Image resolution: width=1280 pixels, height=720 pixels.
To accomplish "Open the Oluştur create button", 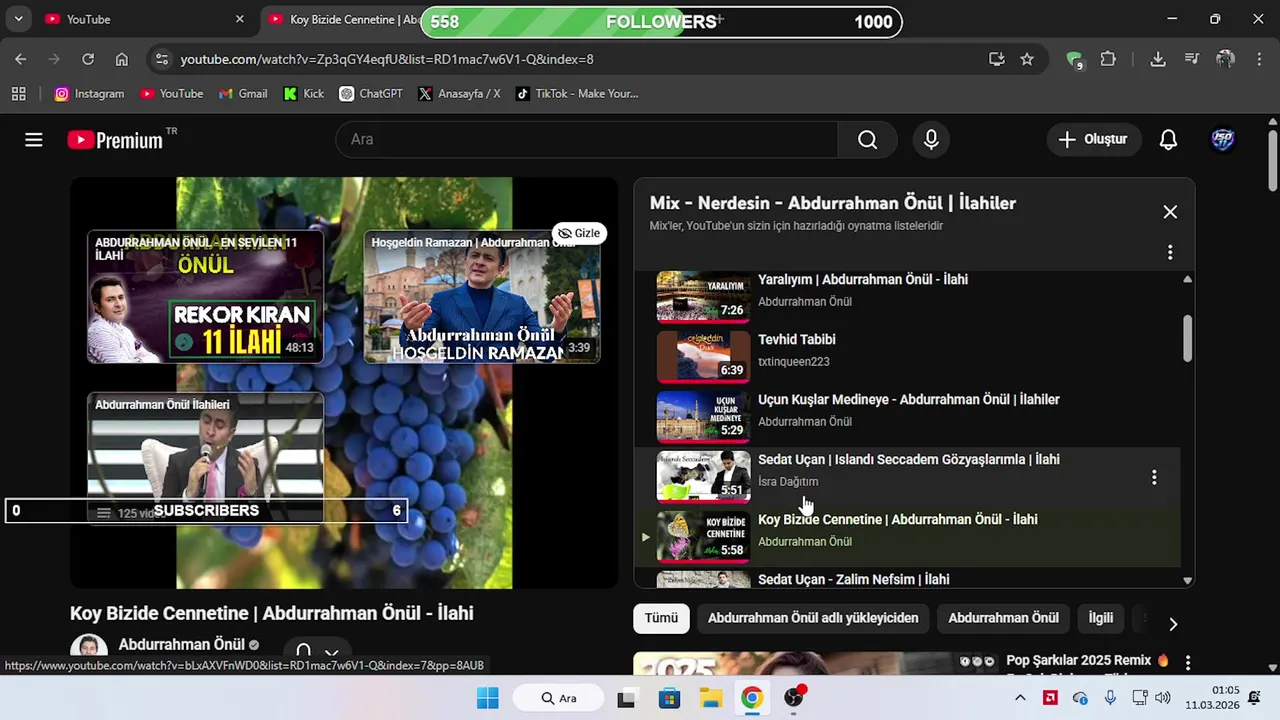I will (1093, 140).
